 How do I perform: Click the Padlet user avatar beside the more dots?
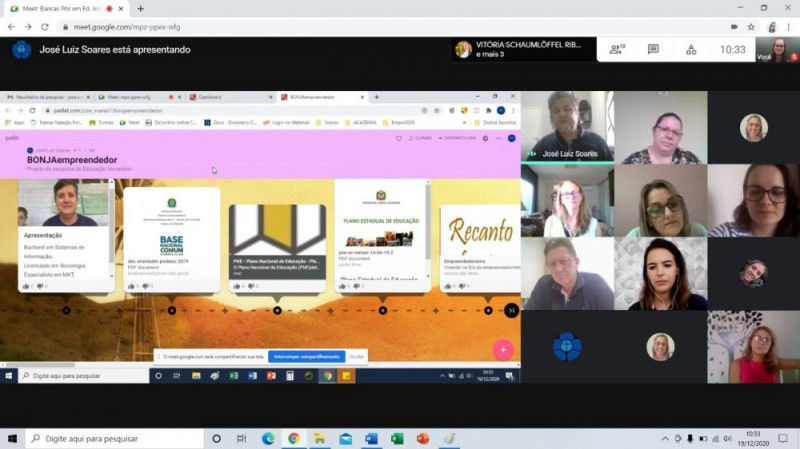512,138
